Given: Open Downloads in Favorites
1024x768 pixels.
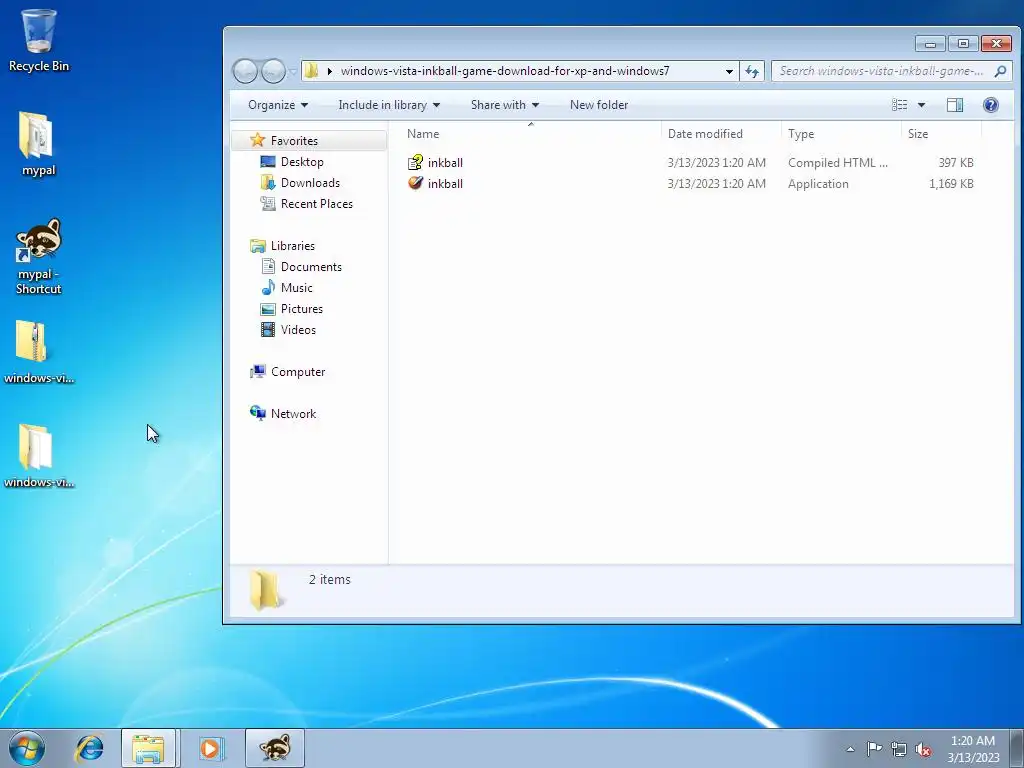Looking at the screenshot, I should point(310,183).
